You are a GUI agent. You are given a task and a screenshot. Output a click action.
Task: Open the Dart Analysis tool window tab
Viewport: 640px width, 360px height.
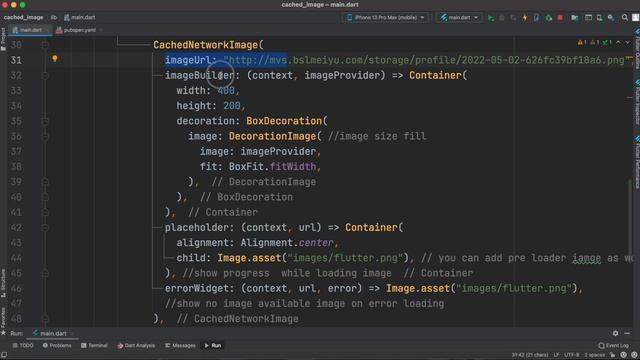[136, 345]
